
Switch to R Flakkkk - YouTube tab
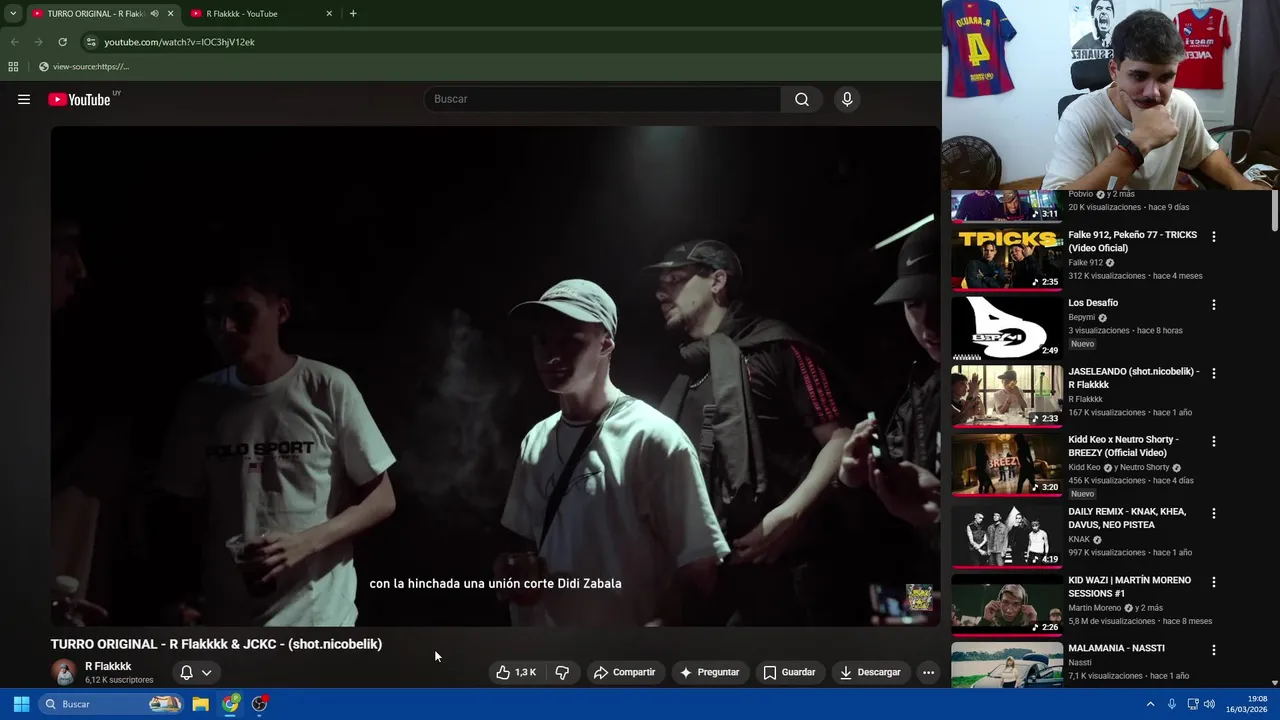click(x=260, y=13)
